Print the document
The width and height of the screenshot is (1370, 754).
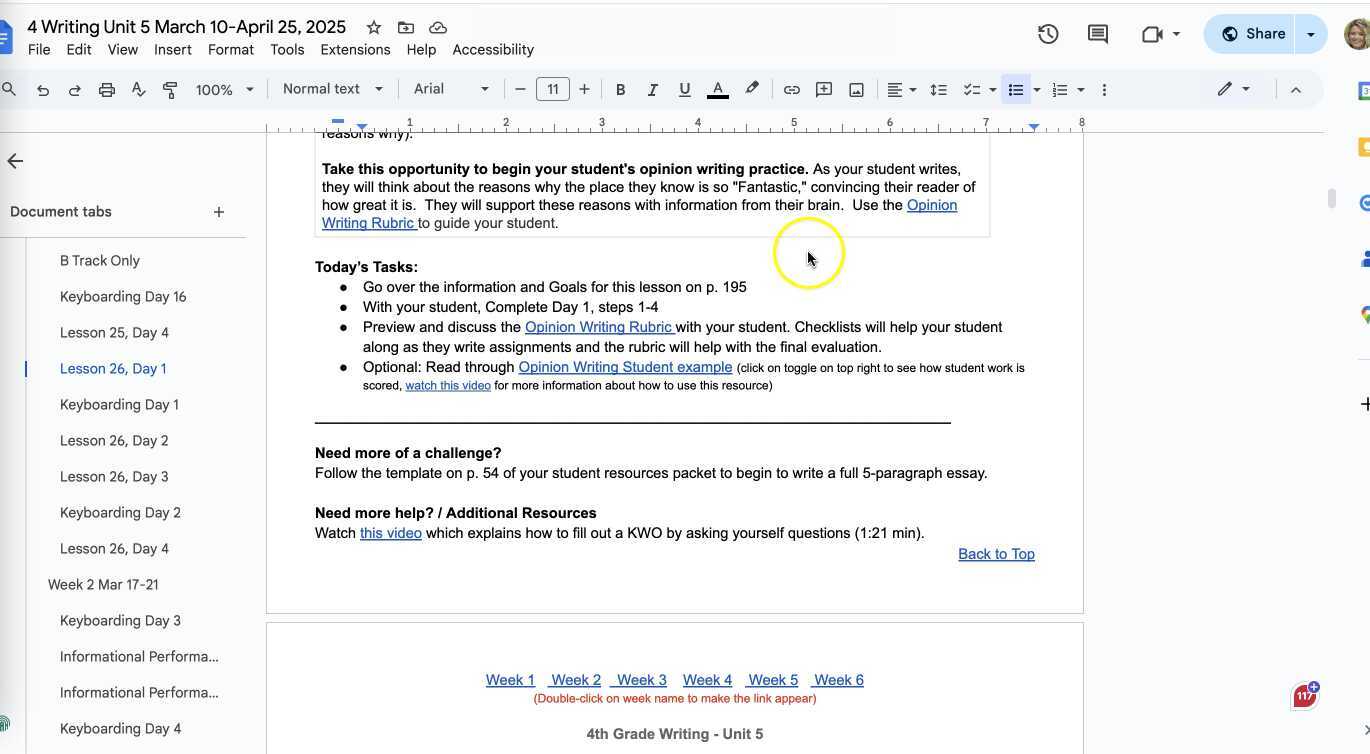point(106,89)
